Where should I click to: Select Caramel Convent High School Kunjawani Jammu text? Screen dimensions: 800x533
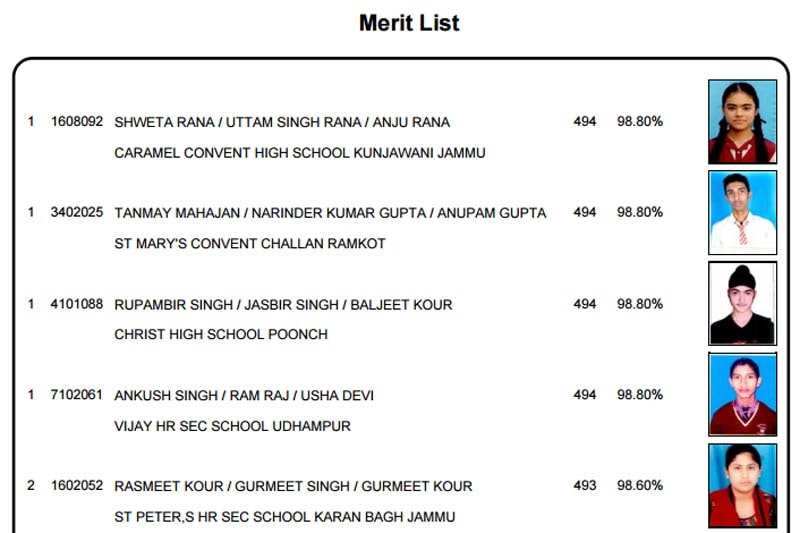click(x=300, y=153)
